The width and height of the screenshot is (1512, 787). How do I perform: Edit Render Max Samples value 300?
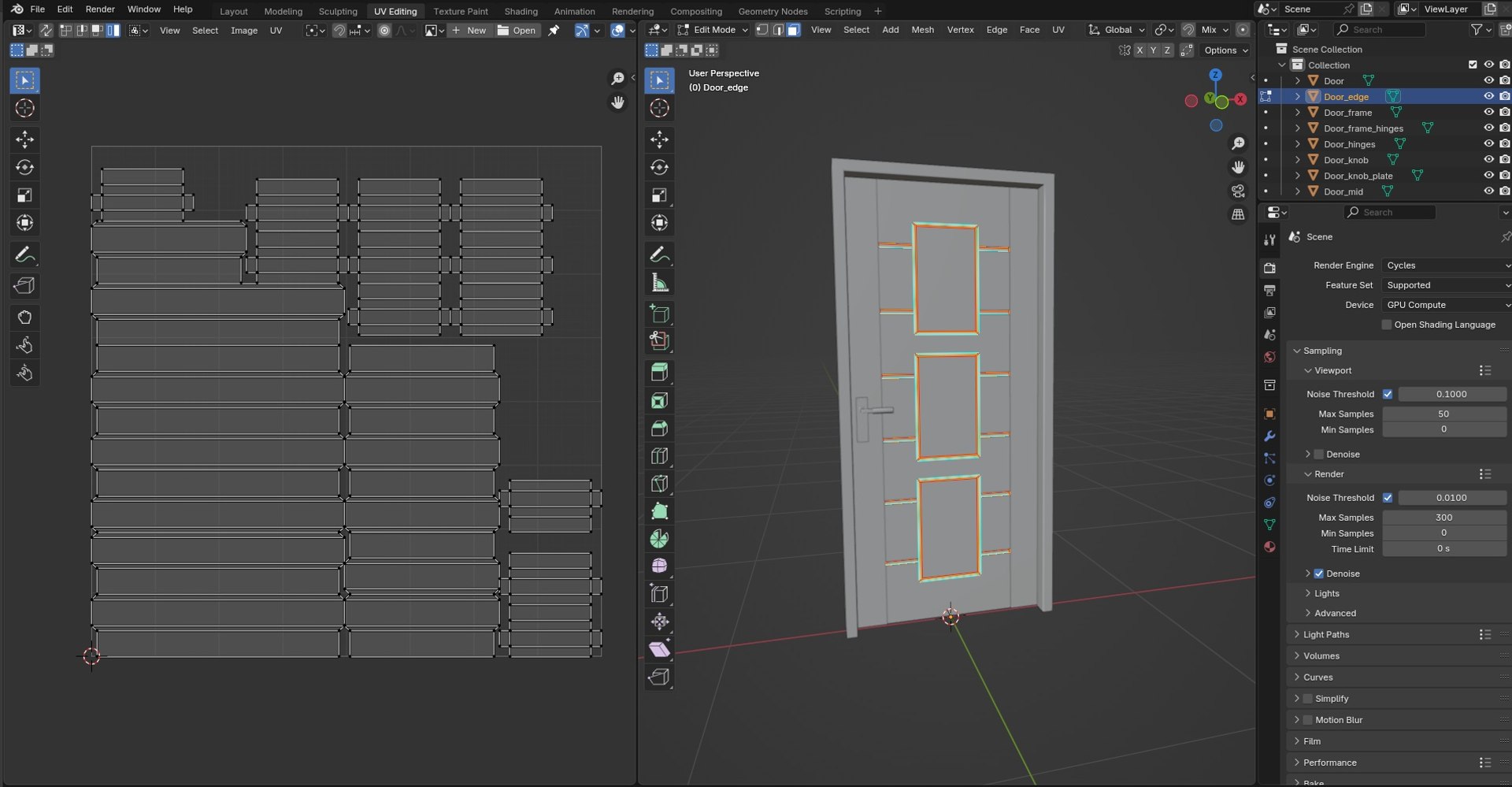click(x=1444, y=518)
